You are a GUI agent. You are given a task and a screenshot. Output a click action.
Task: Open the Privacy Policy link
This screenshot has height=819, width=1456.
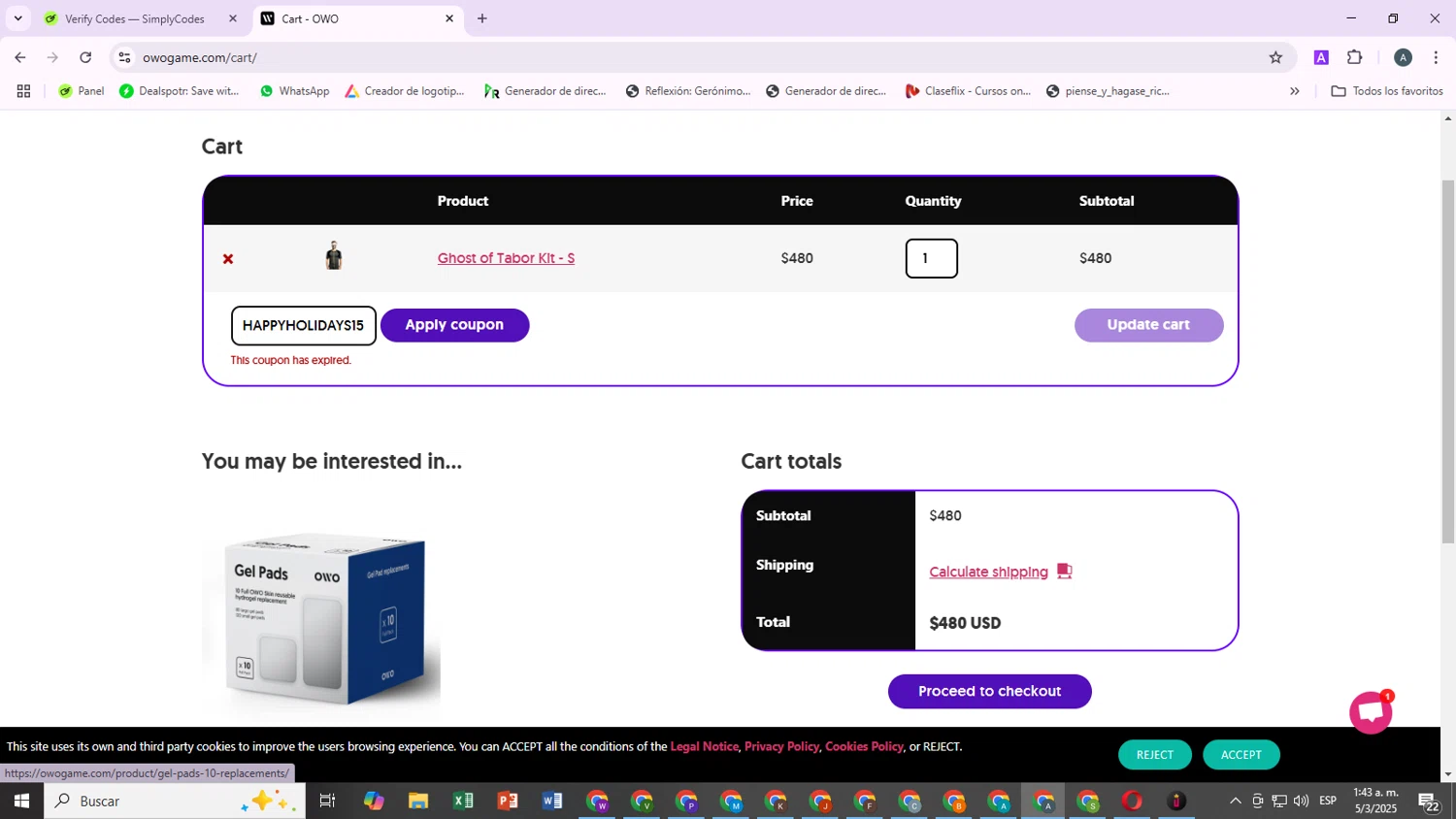point(781,746)
